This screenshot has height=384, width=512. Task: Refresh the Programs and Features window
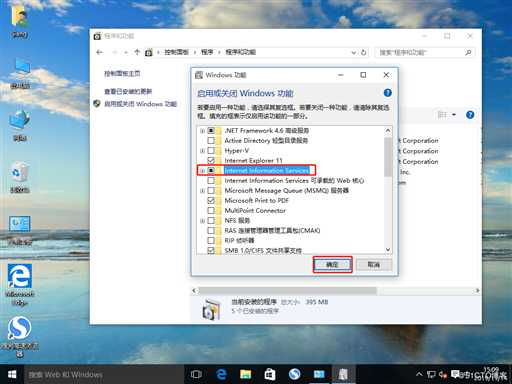tap(364, 52)
